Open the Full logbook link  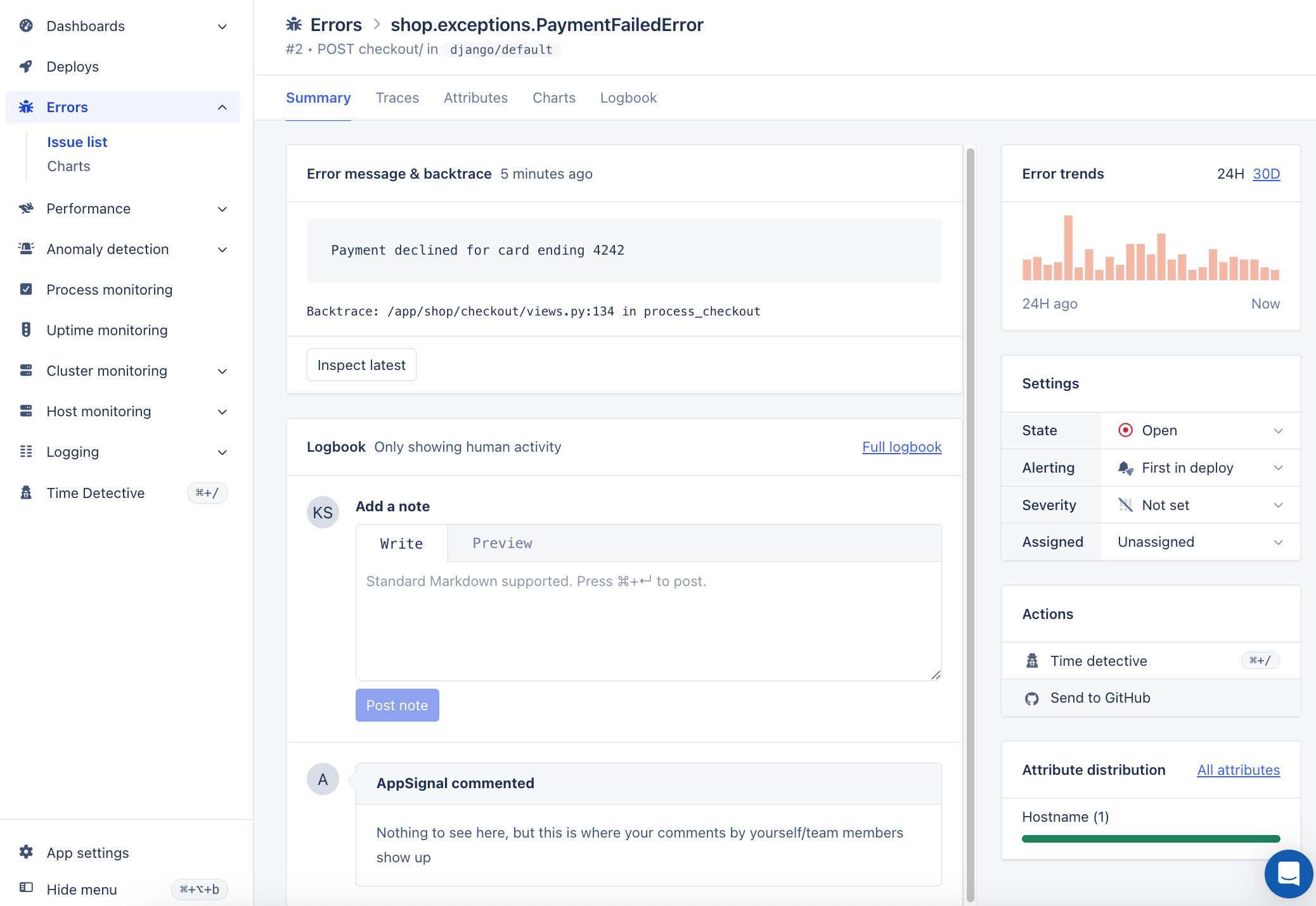[x=901, y=447]
